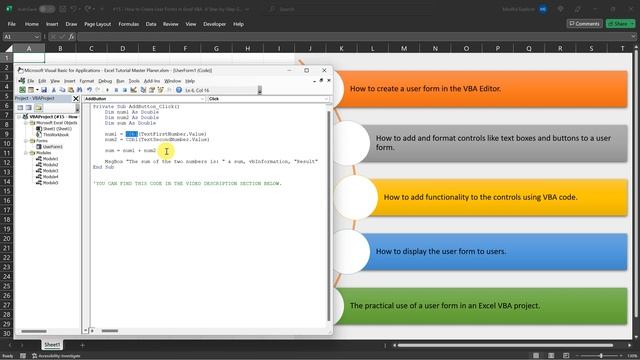This screenshot has width=640, height=360.
Task: Click the Find binoculars icon in VBA toolbar
Action: (79, 90)
